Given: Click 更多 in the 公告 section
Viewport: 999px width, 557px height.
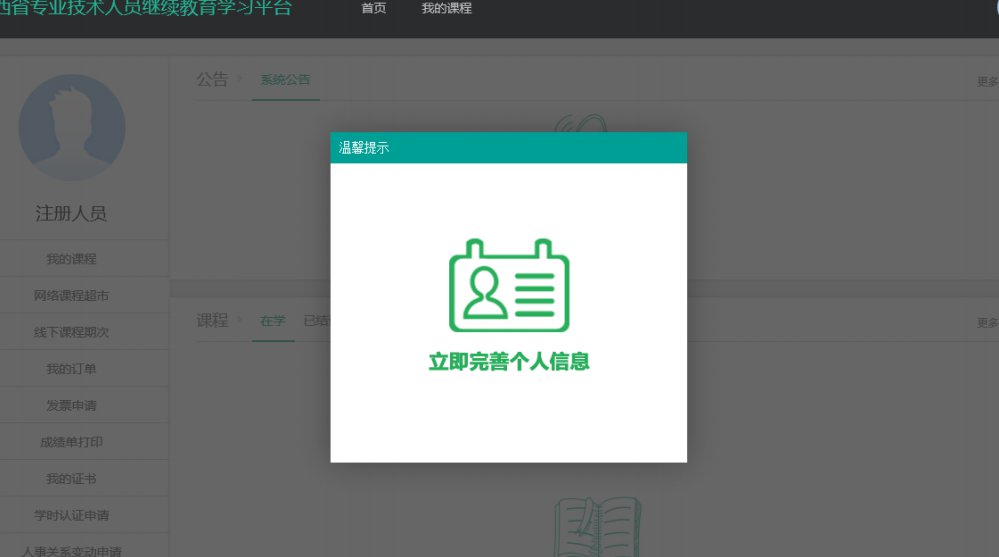Looking at the screenshot, I should click(x=987, y=82).
